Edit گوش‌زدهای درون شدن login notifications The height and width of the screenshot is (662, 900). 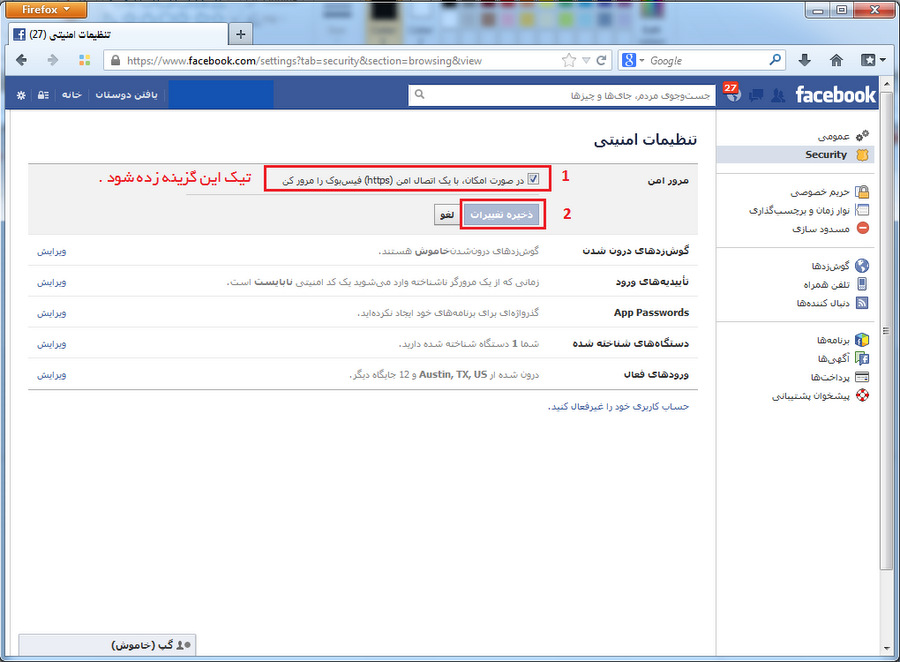(52, 251)
